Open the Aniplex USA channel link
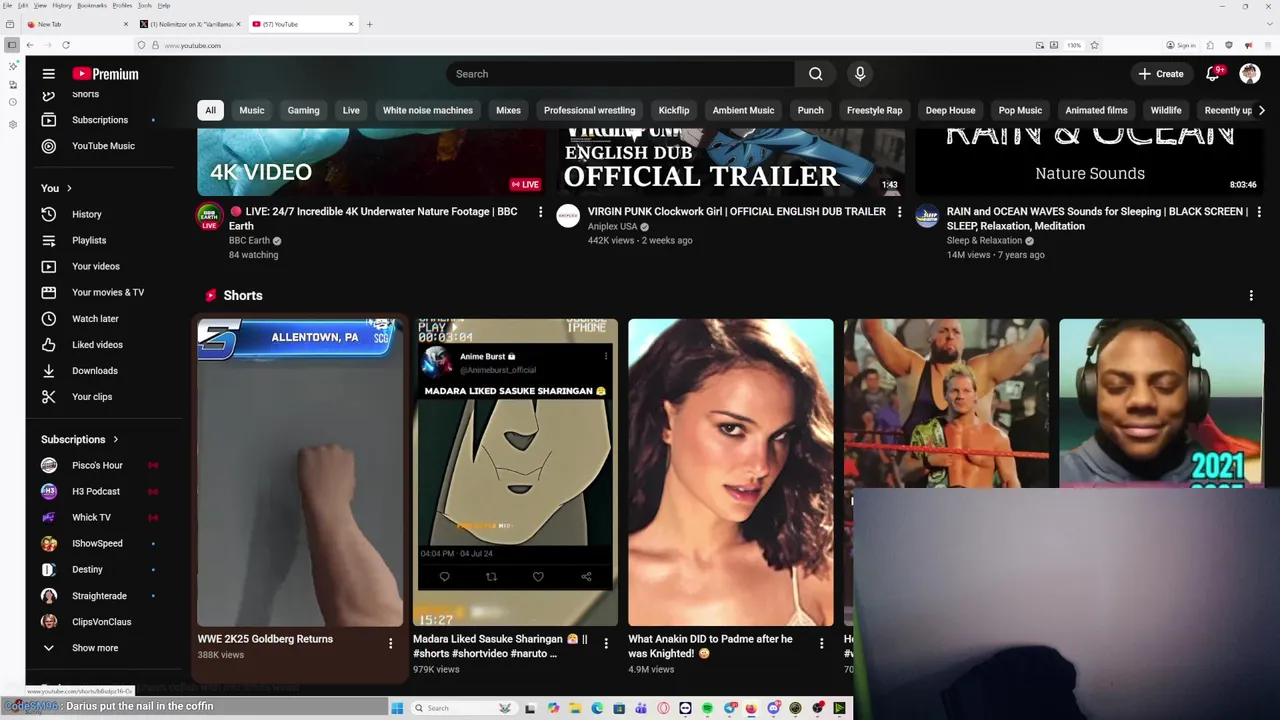The image size is (1280, 720). [612, 226]
